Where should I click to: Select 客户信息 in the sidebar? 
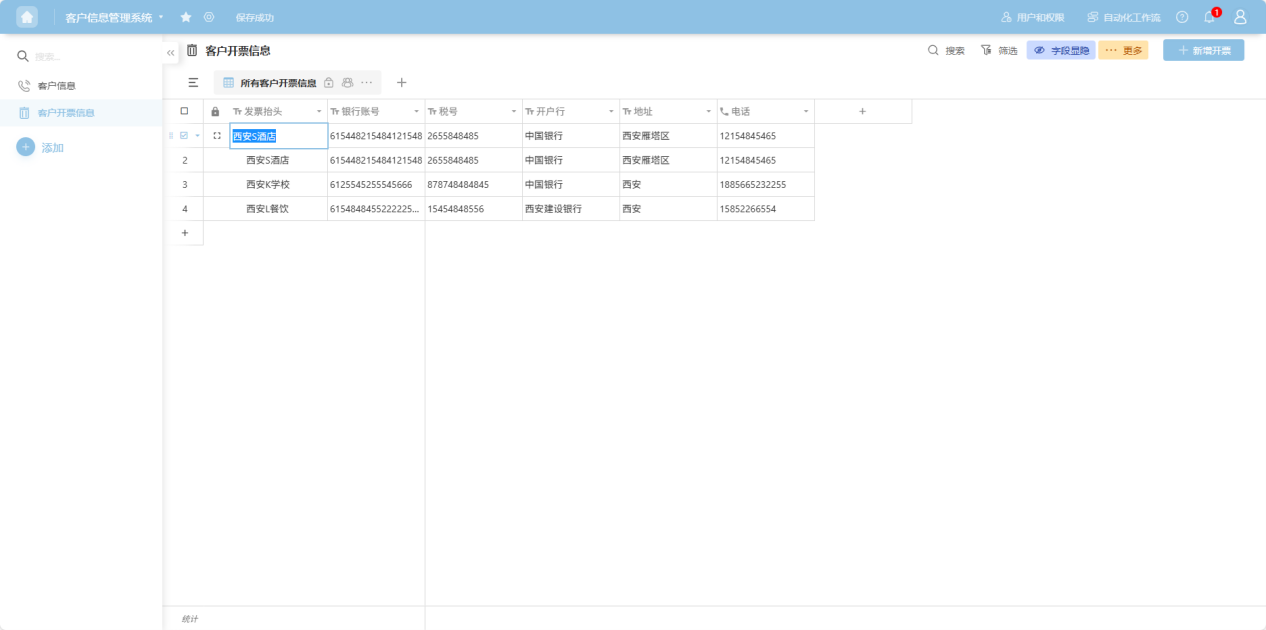56,86
